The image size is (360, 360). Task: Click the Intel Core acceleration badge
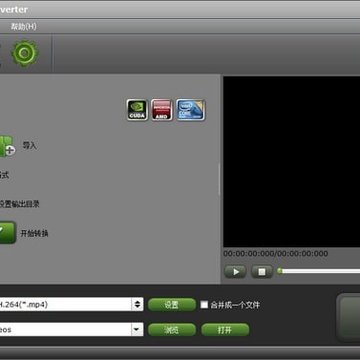pos(191,110)
